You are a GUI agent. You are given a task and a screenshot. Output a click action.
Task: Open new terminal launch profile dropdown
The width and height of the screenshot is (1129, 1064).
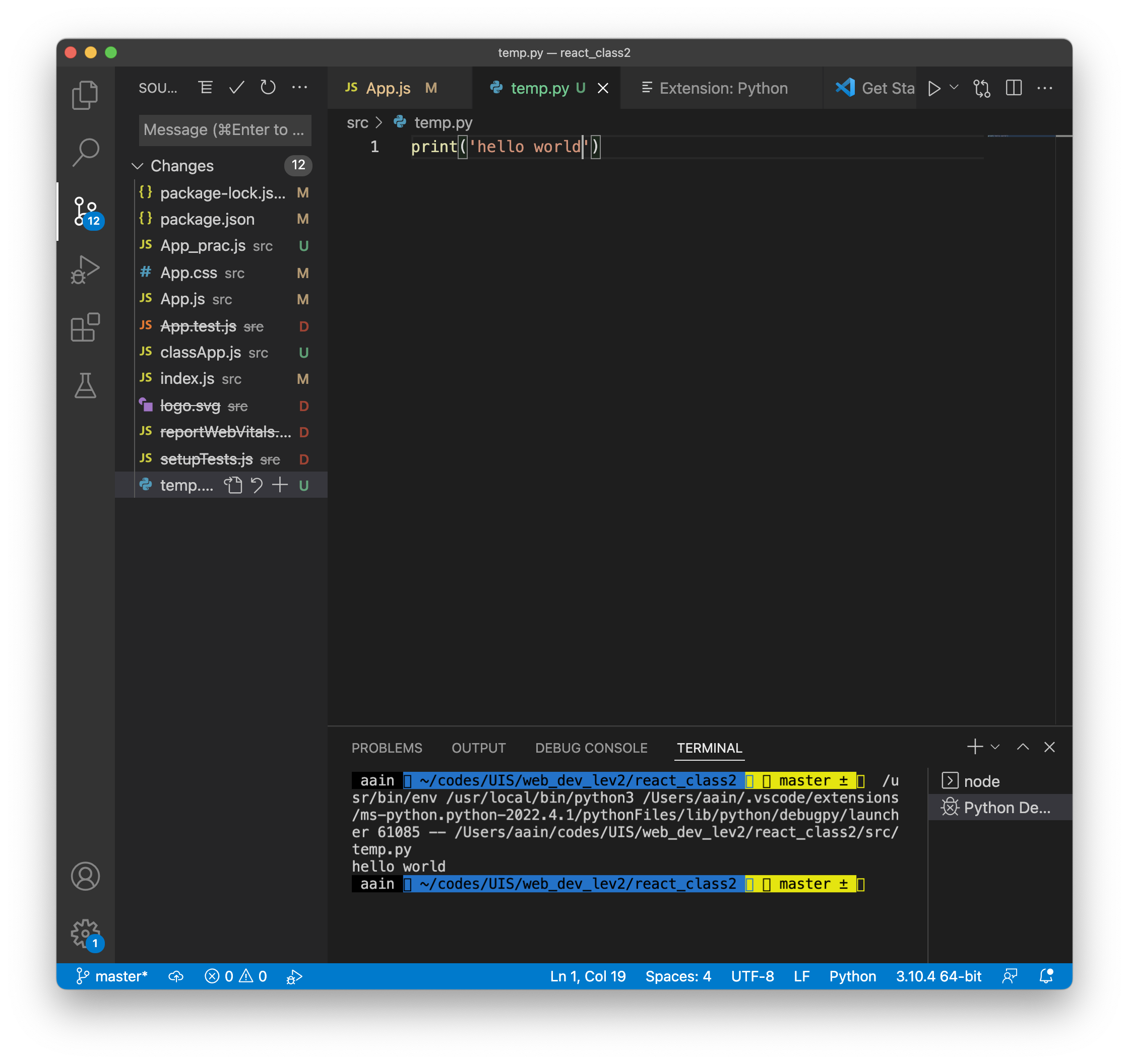tap(995, 747)
